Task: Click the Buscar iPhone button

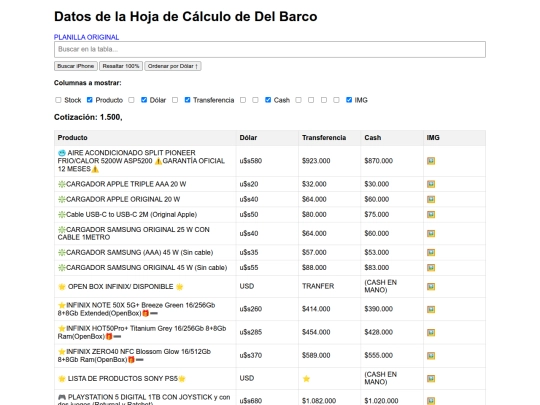Action: (75, 66)
